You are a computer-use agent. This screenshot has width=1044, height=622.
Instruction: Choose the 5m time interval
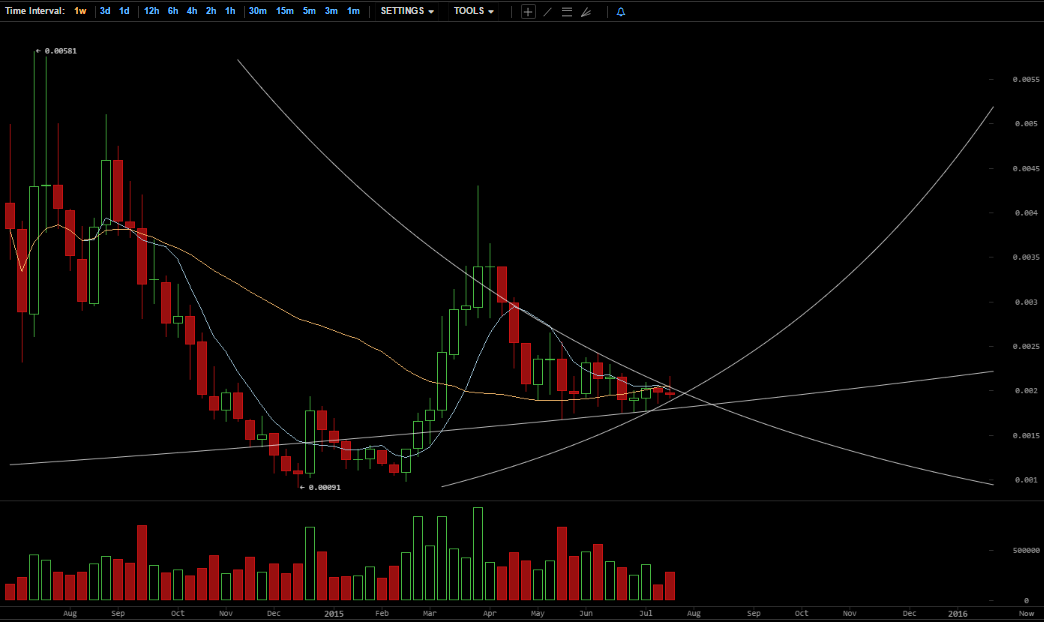(309, 11)
